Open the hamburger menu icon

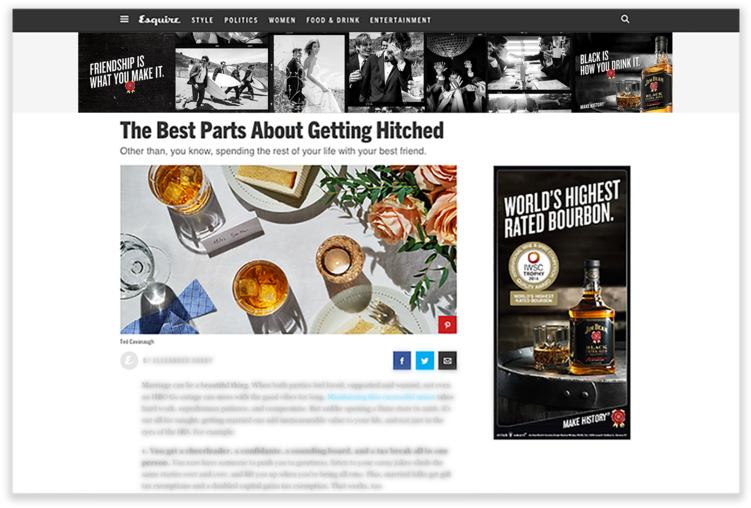click(x=124, y=19)
